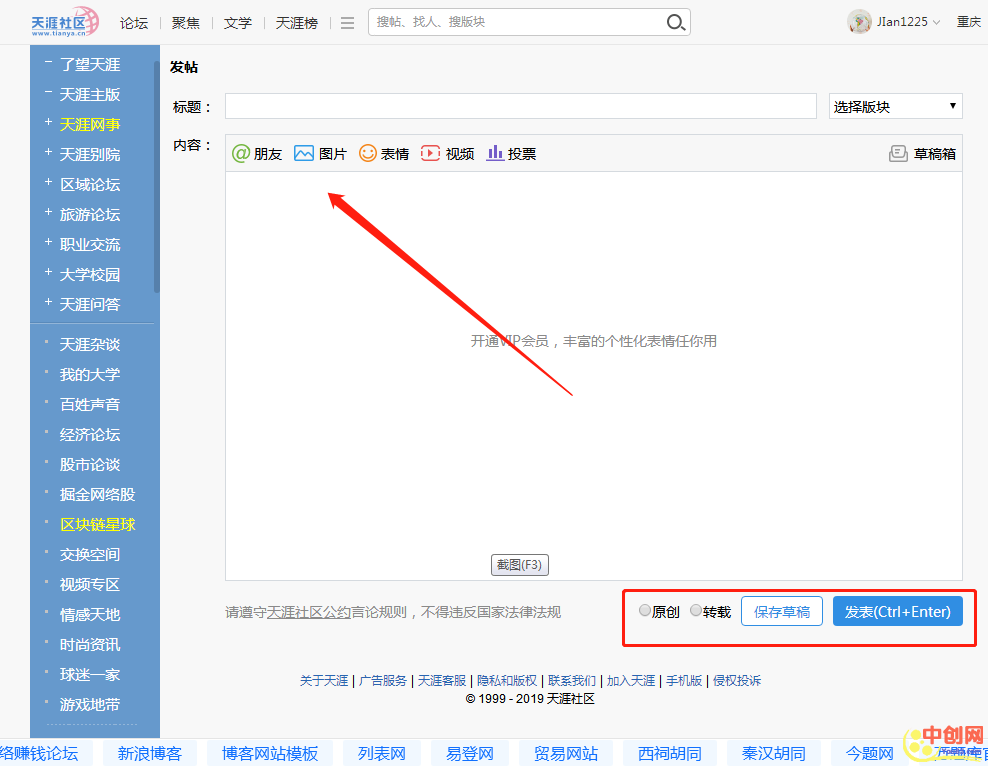The image size is (988, 767).
Task: Go to the 论坛 navigation tab
Action: 134,23
